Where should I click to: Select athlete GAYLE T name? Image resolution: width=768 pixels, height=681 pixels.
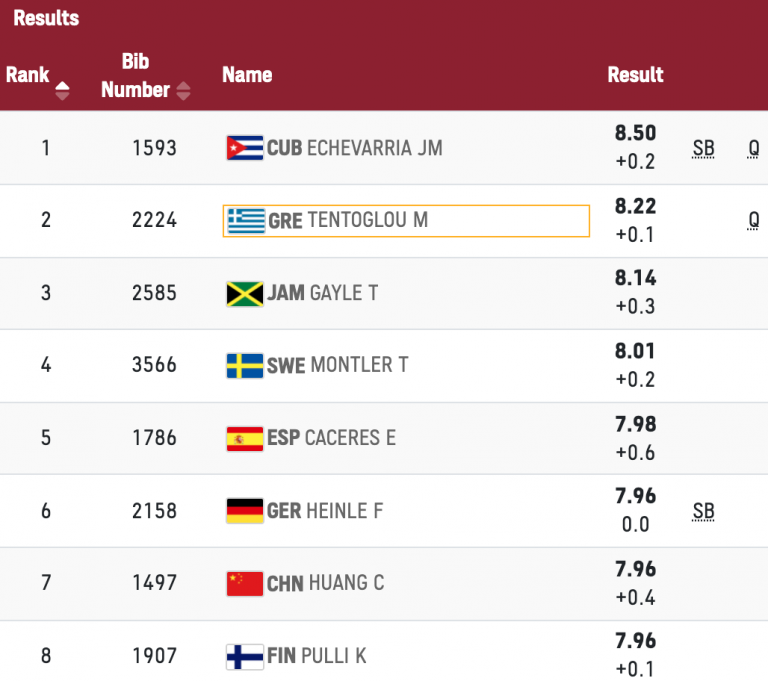344,293
